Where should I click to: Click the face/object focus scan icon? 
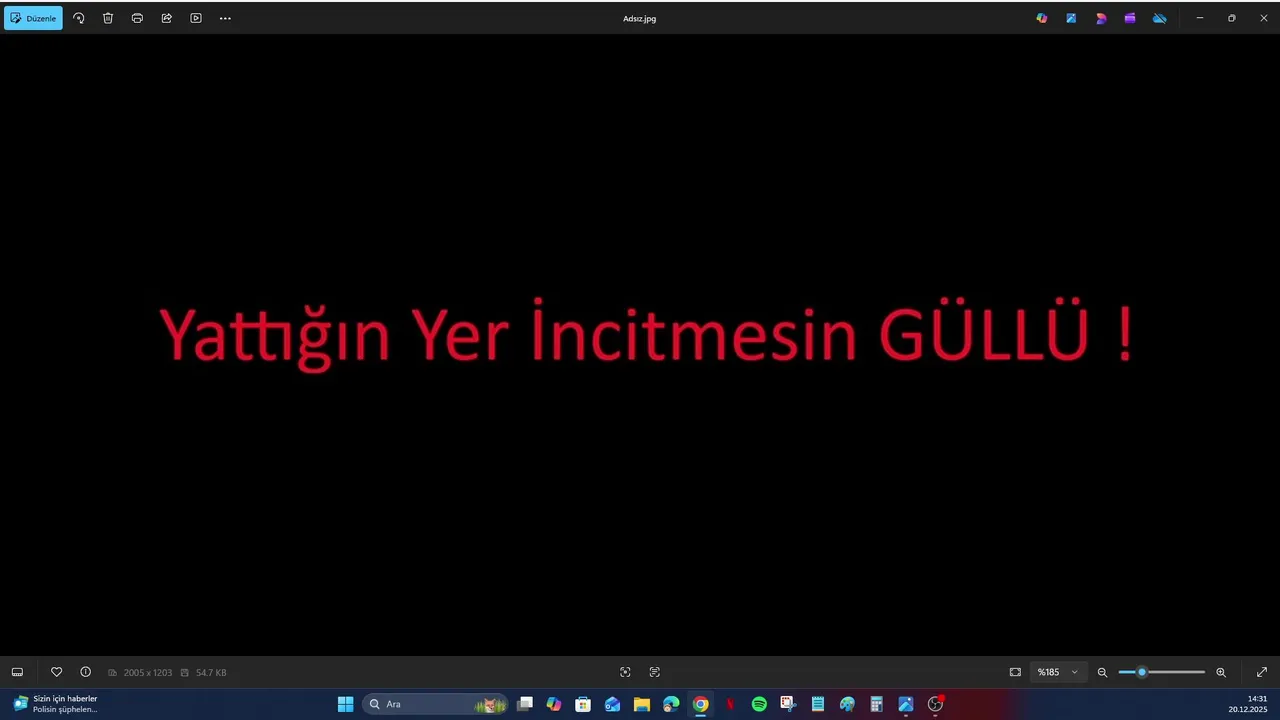click(x=625, y=672)
